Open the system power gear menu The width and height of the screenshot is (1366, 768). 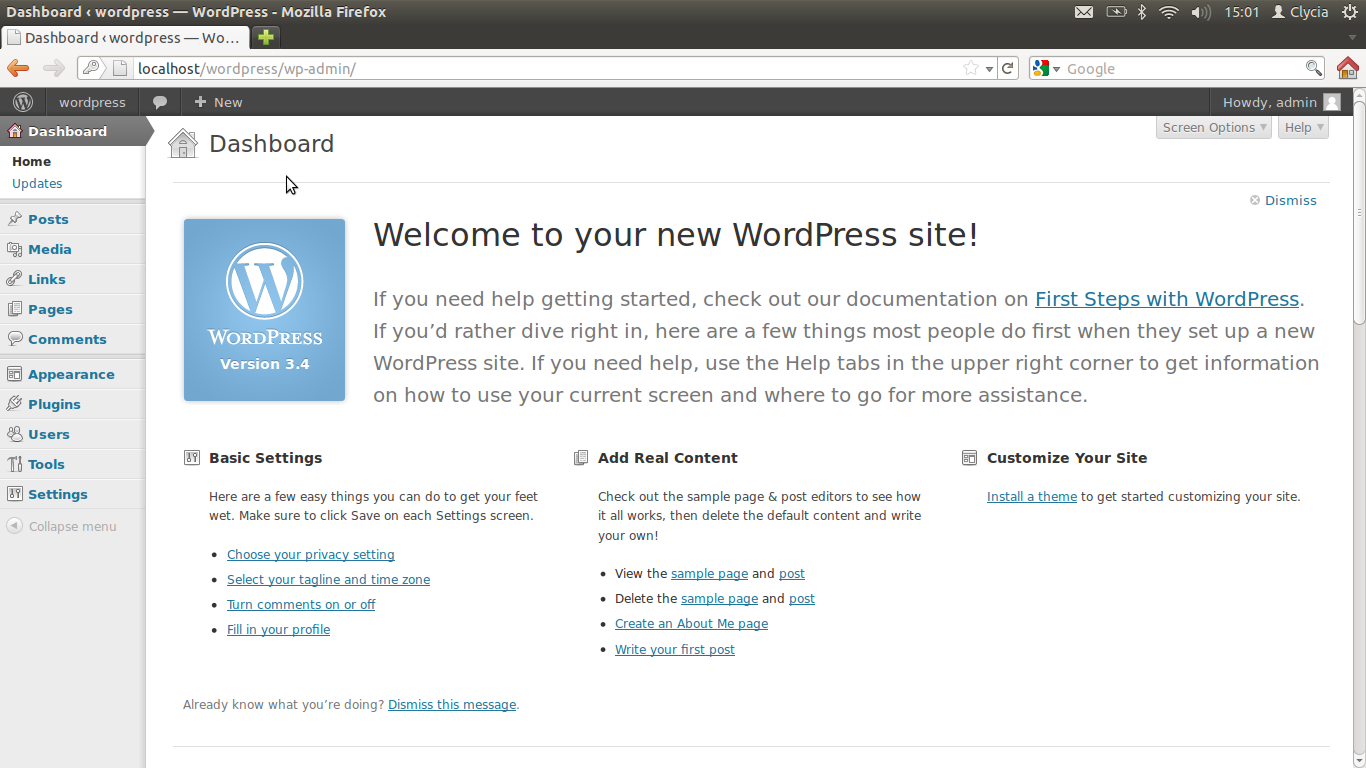(x=1350, y=12)
